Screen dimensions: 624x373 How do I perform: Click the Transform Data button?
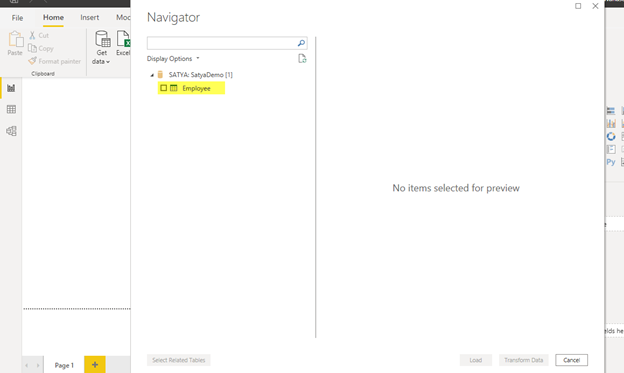(x=524, y=360)
